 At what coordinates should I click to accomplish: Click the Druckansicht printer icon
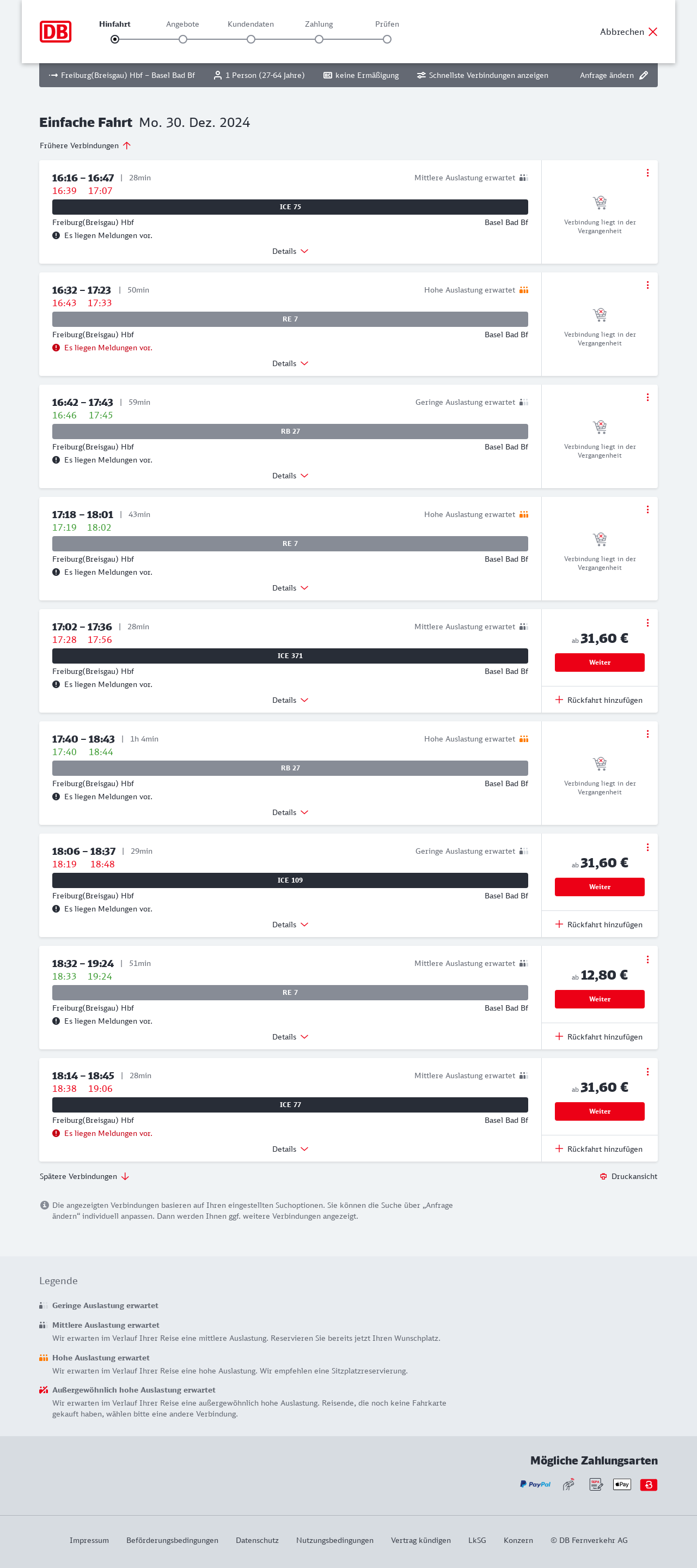pyautogui.click(x=603, y=1177)
